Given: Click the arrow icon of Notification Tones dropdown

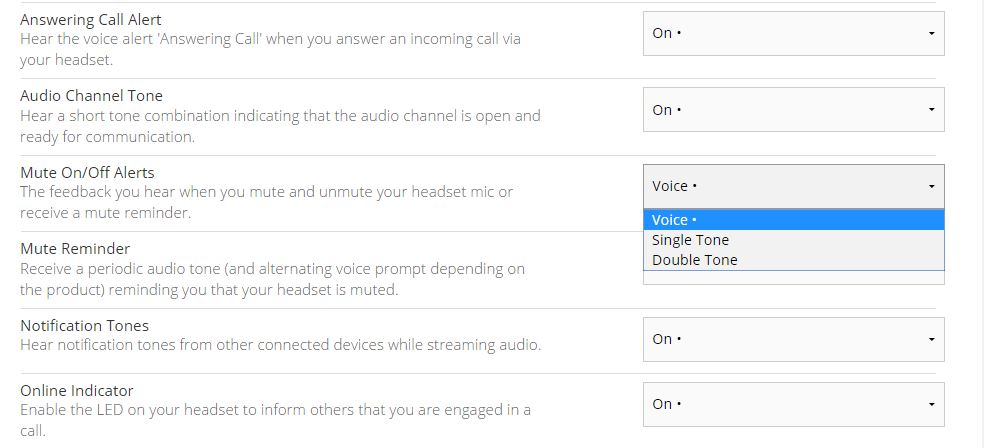Looking at the screenshot, I should [x=931, y=339].
